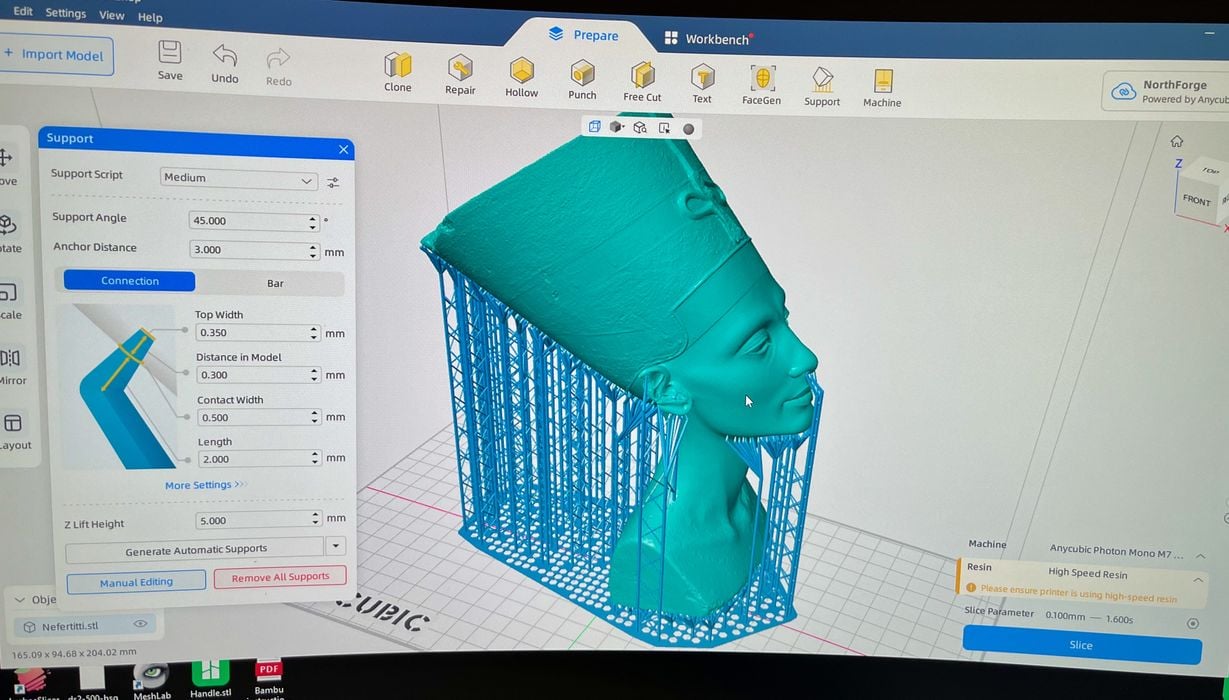
Task: Collapse the Resin section chevron
Action: (x=1198, y=579)
